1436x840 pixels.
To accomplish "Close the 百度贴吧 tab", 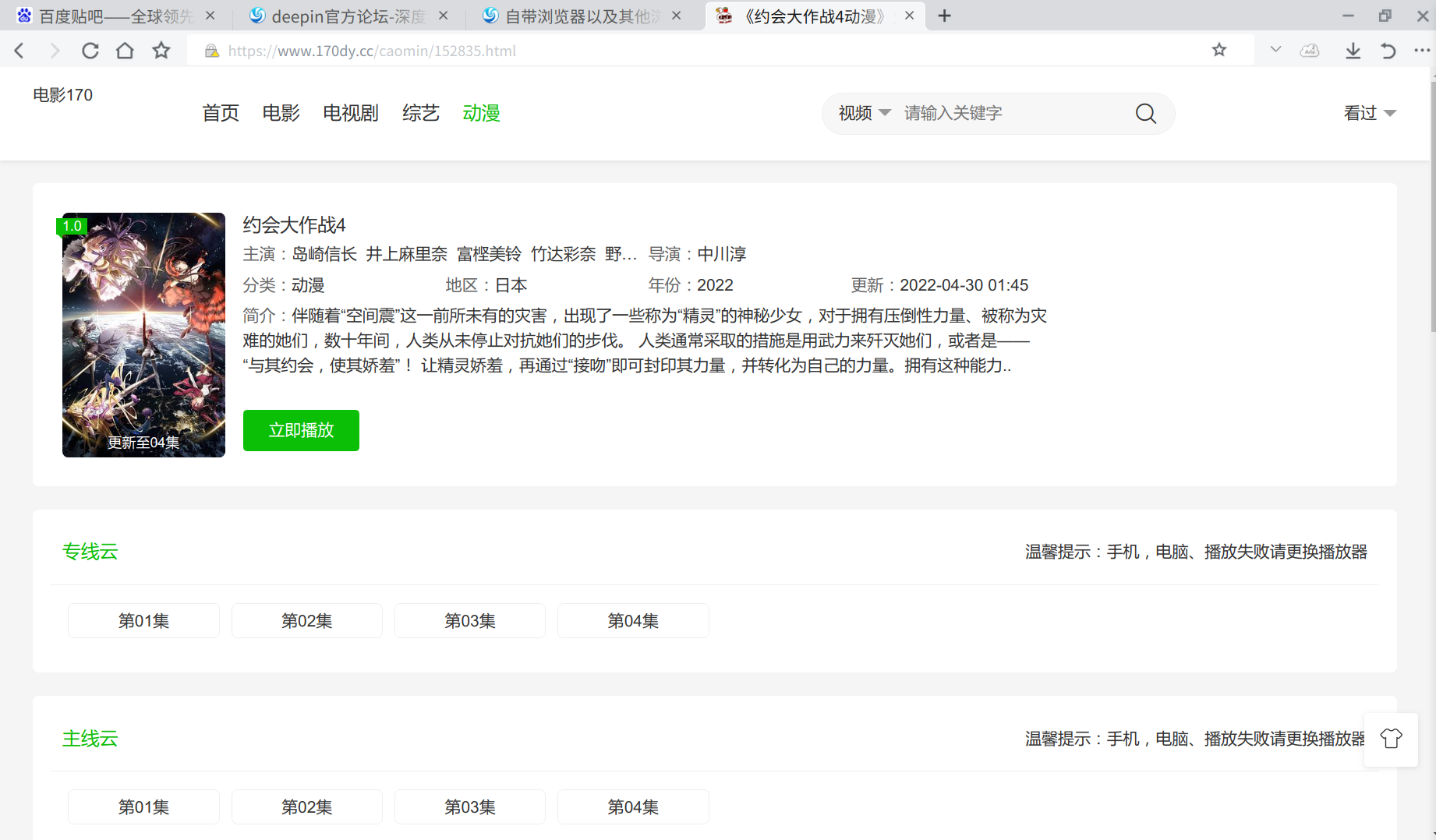I will click(x=210, y=16).
